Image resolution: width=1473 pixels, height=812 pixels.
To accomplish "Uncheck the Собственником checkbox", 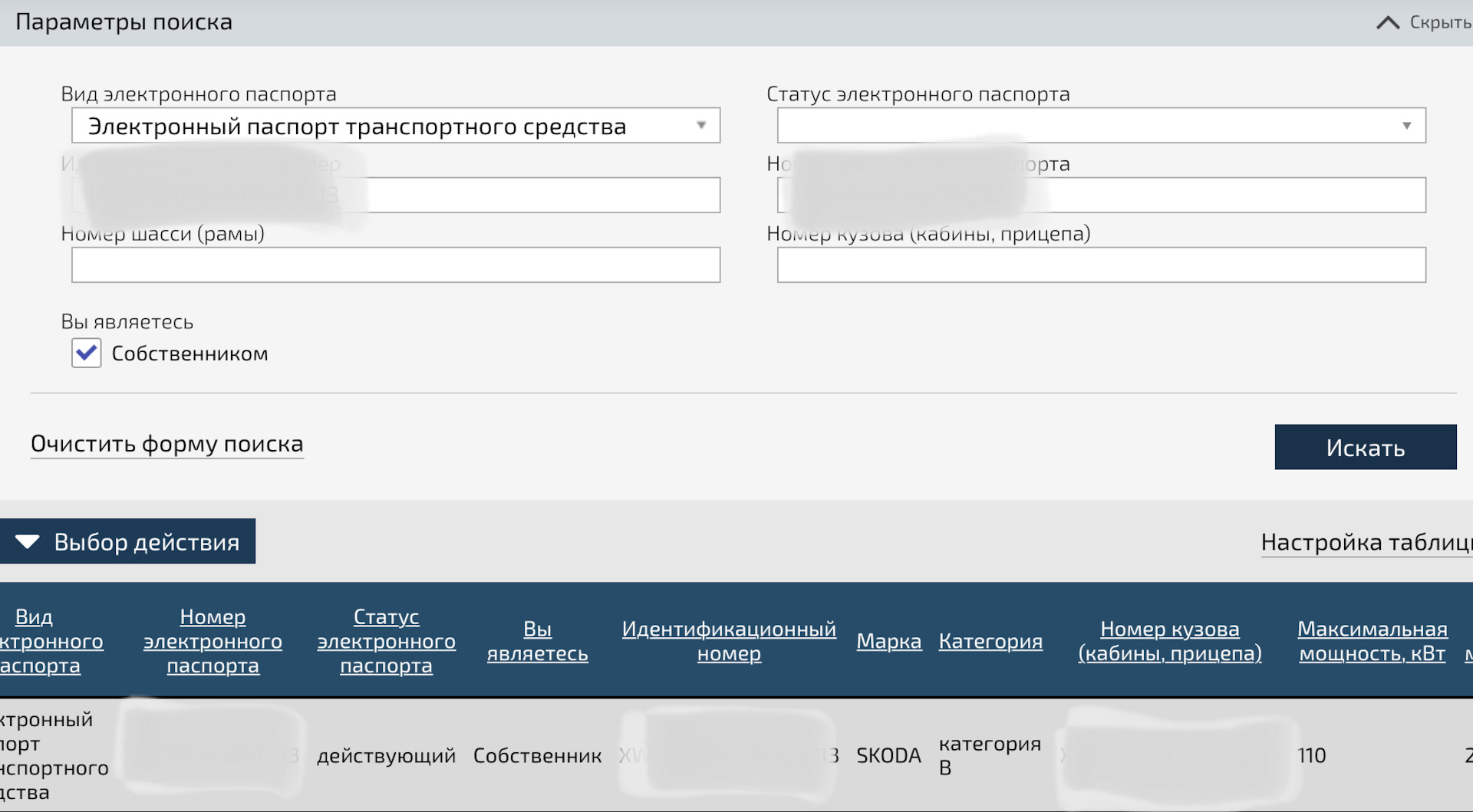I will pos(87,353).
